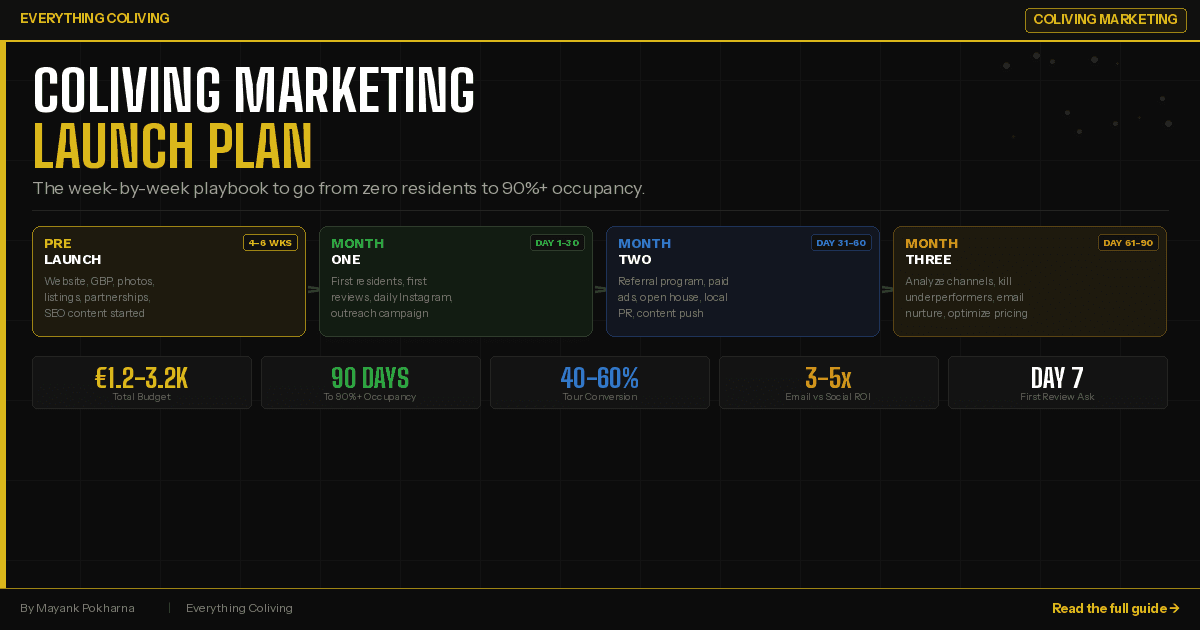
Task: Click the arrow icon beside Read the full guide
Action: tap(1177, 608)
